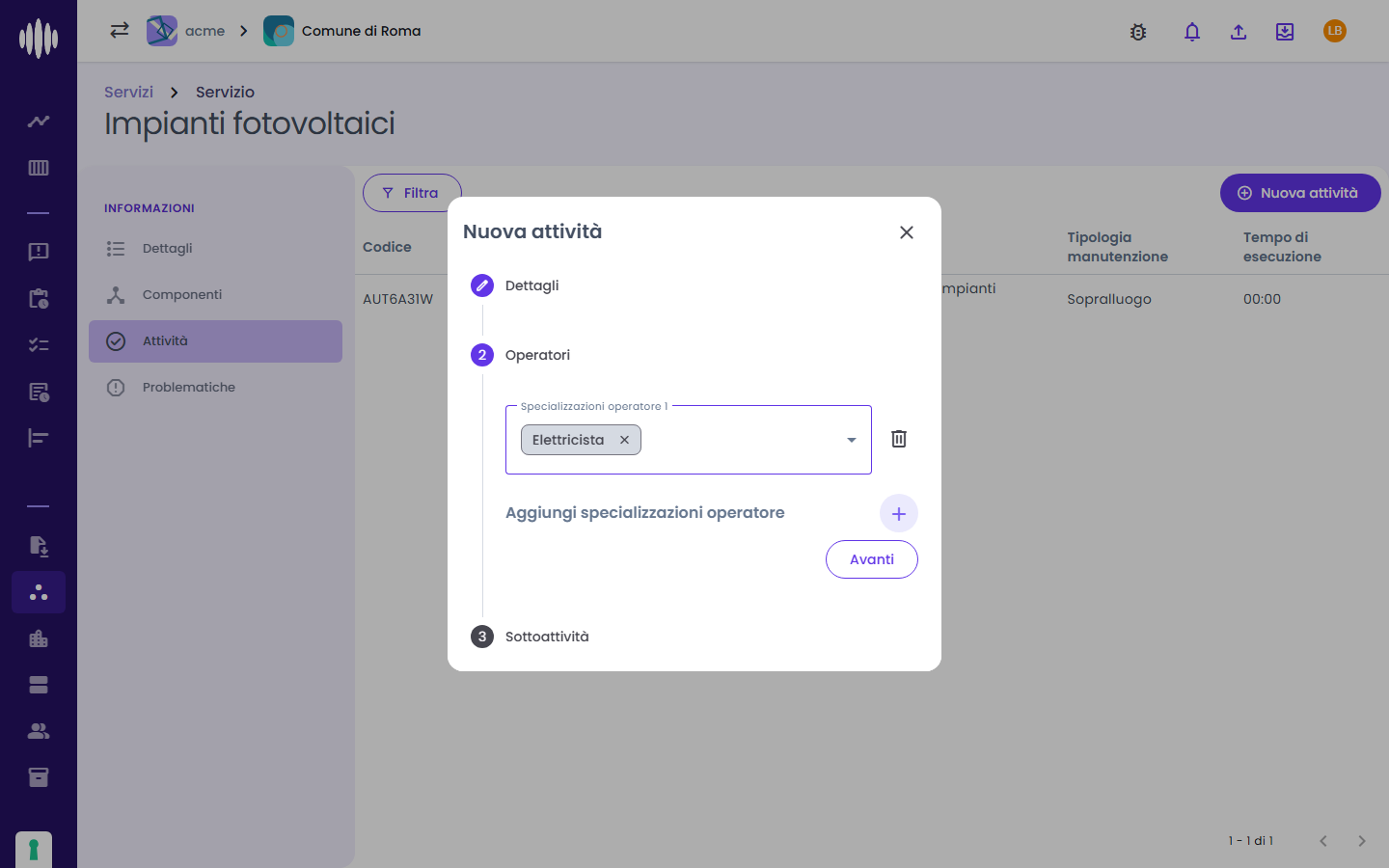Open the notifications bell

1192,32
